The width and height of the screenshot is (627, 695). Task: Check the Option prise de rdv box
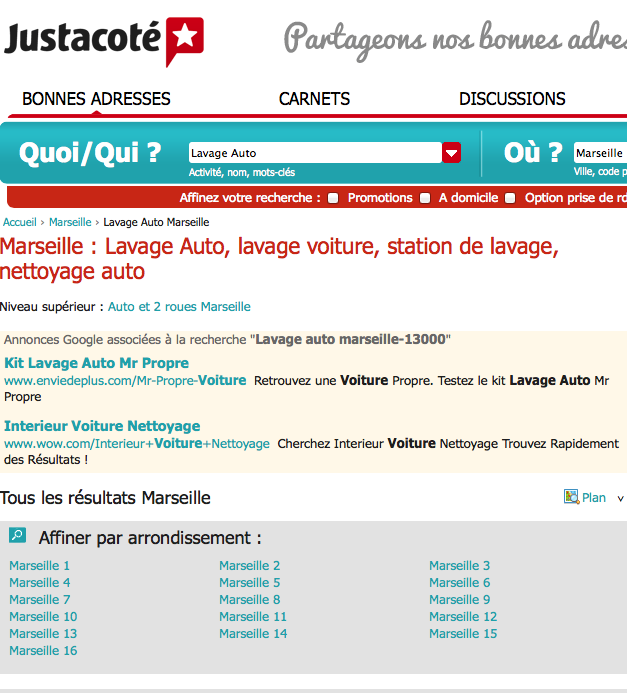pos(510,198)
